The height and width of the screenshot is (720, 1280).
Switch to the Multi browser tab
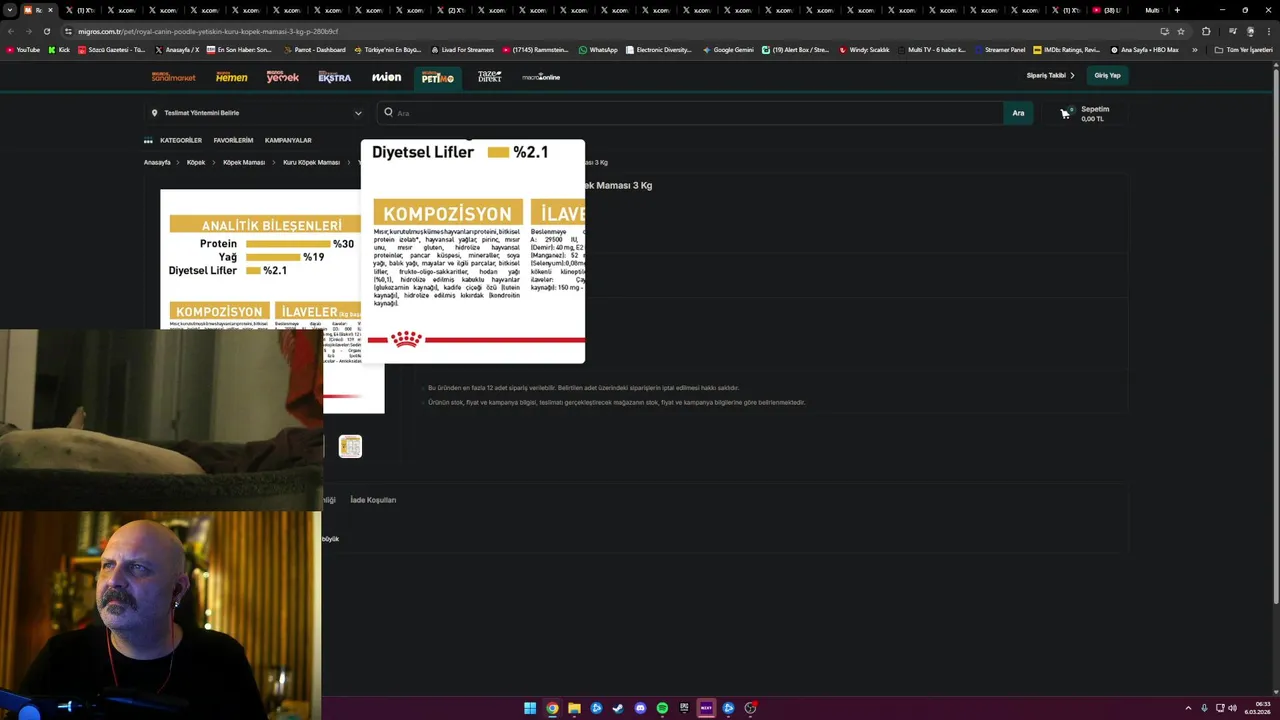pos(1152,10)
